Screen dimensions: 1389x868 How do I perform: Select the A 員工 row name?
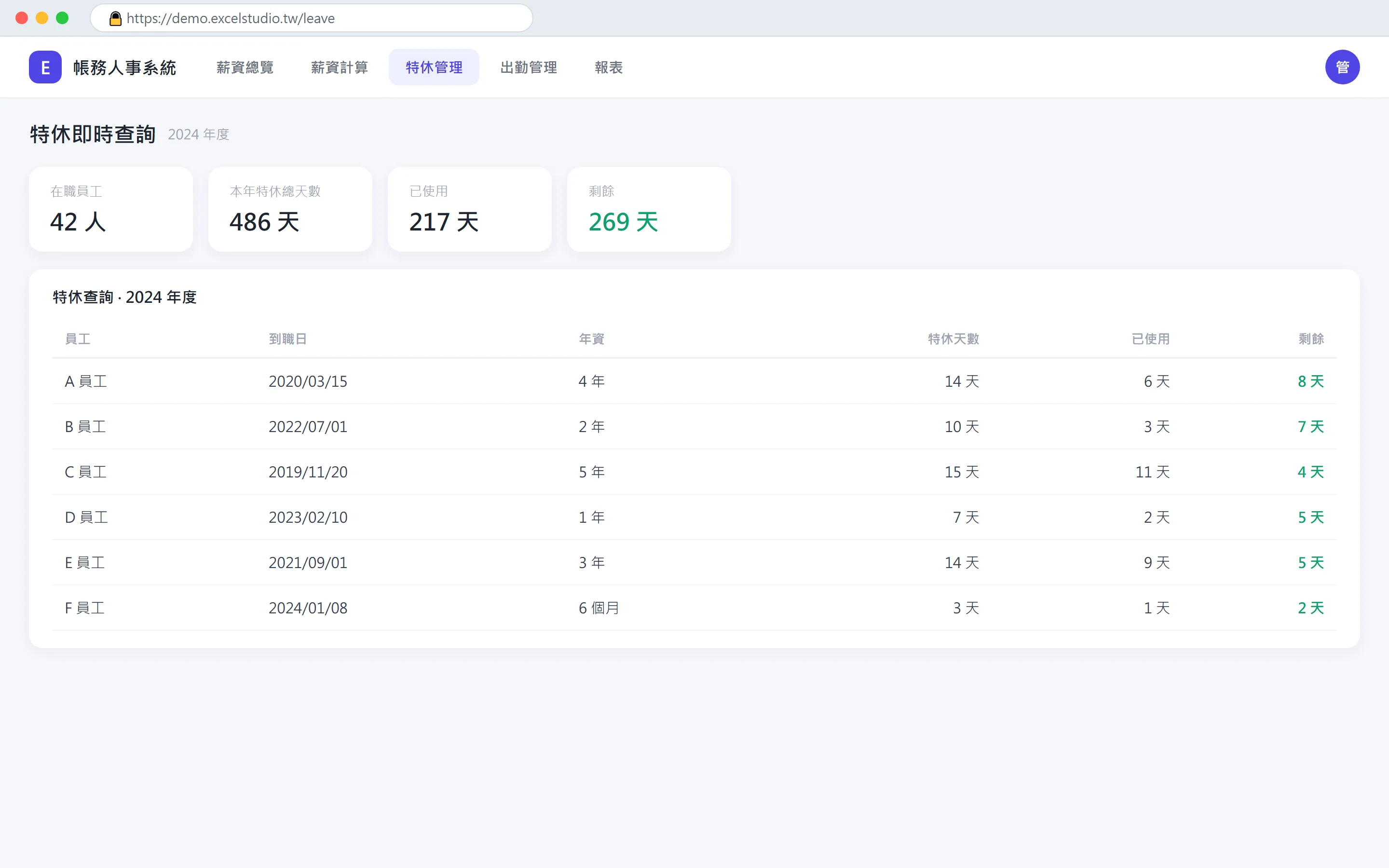[x=86, y=381]
